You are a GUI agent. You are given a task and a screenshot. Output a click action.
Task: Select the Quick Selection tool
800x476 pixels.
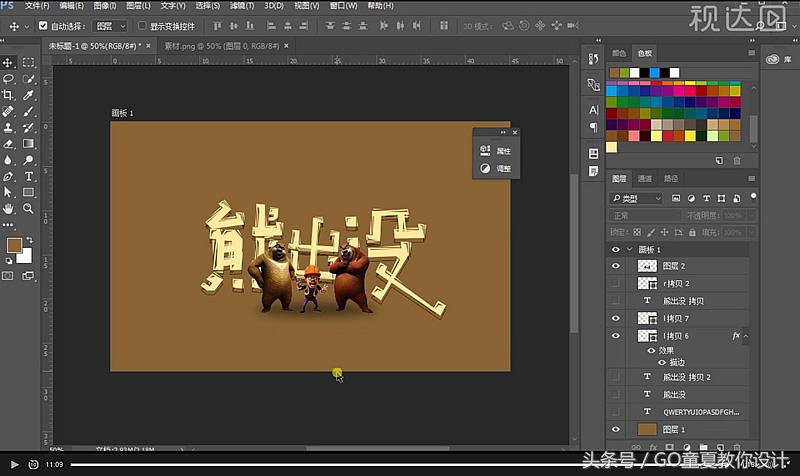28,79
